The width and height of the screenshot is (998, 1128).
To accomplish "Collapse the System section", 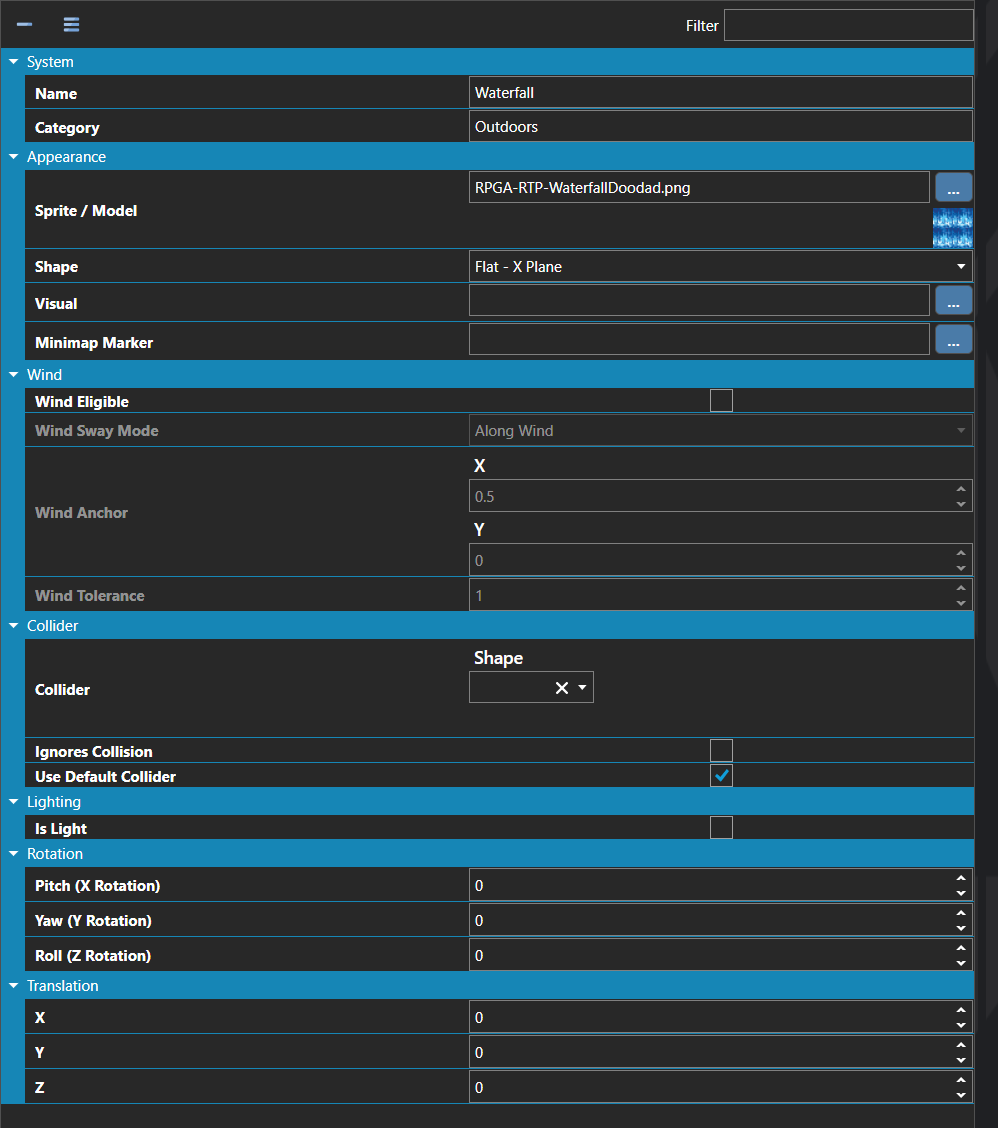I will (14, 62).
